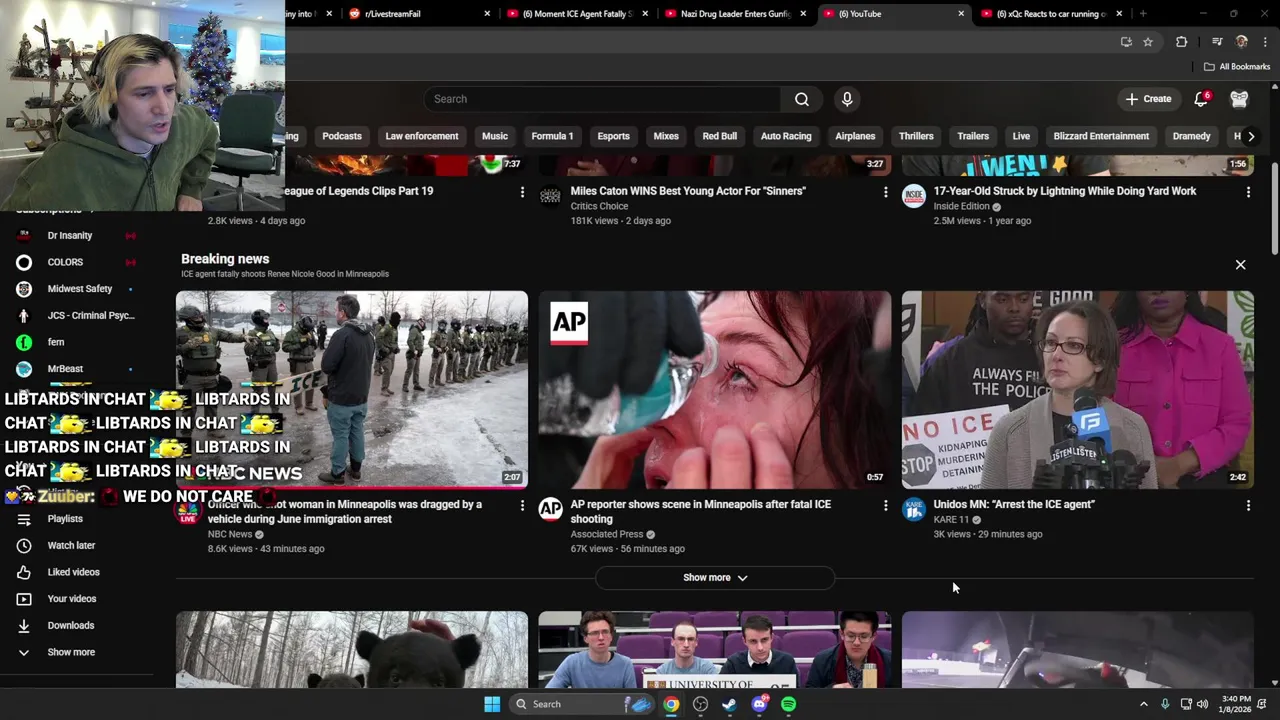
Task: Select the Dramedy filter chip
Action: click(x=1191, y=136)
